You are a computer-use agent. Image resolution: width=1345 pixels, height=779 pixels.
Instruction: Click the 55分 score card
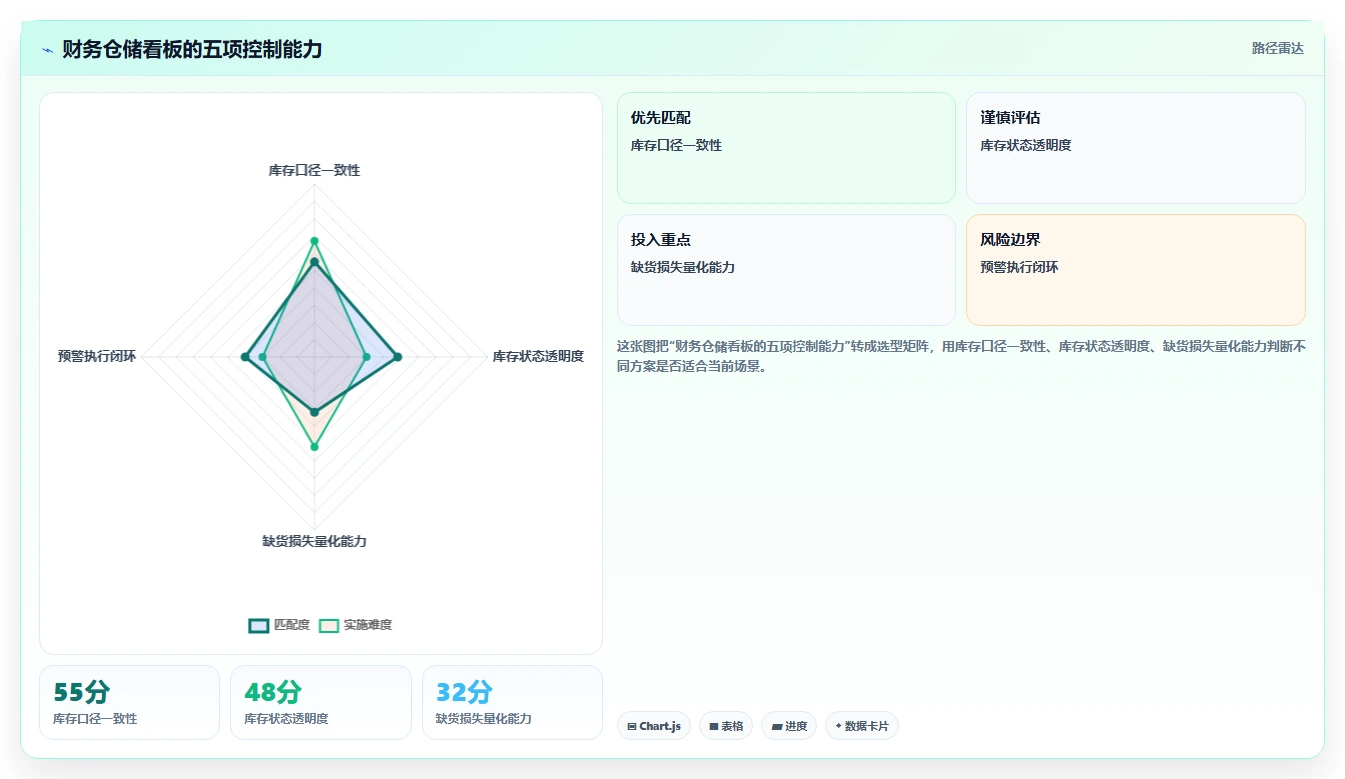tap(129, 702)
